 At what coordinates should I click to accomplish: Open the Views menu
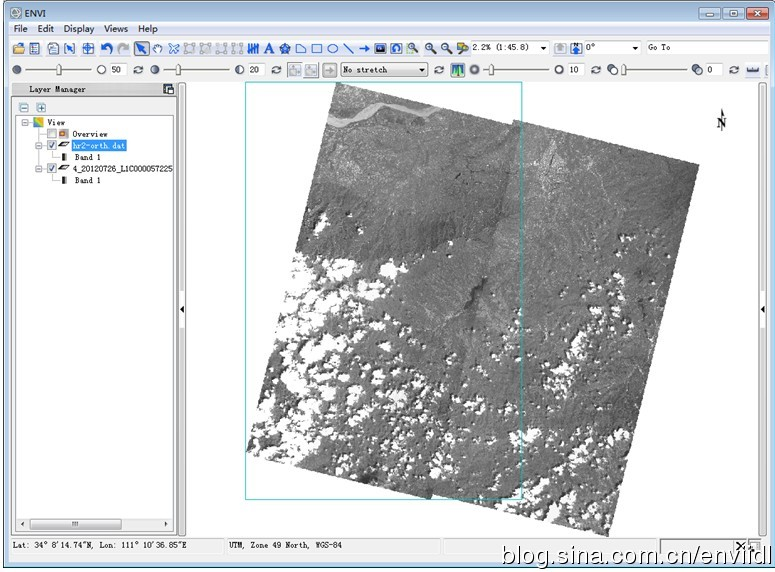coord(116,29)
